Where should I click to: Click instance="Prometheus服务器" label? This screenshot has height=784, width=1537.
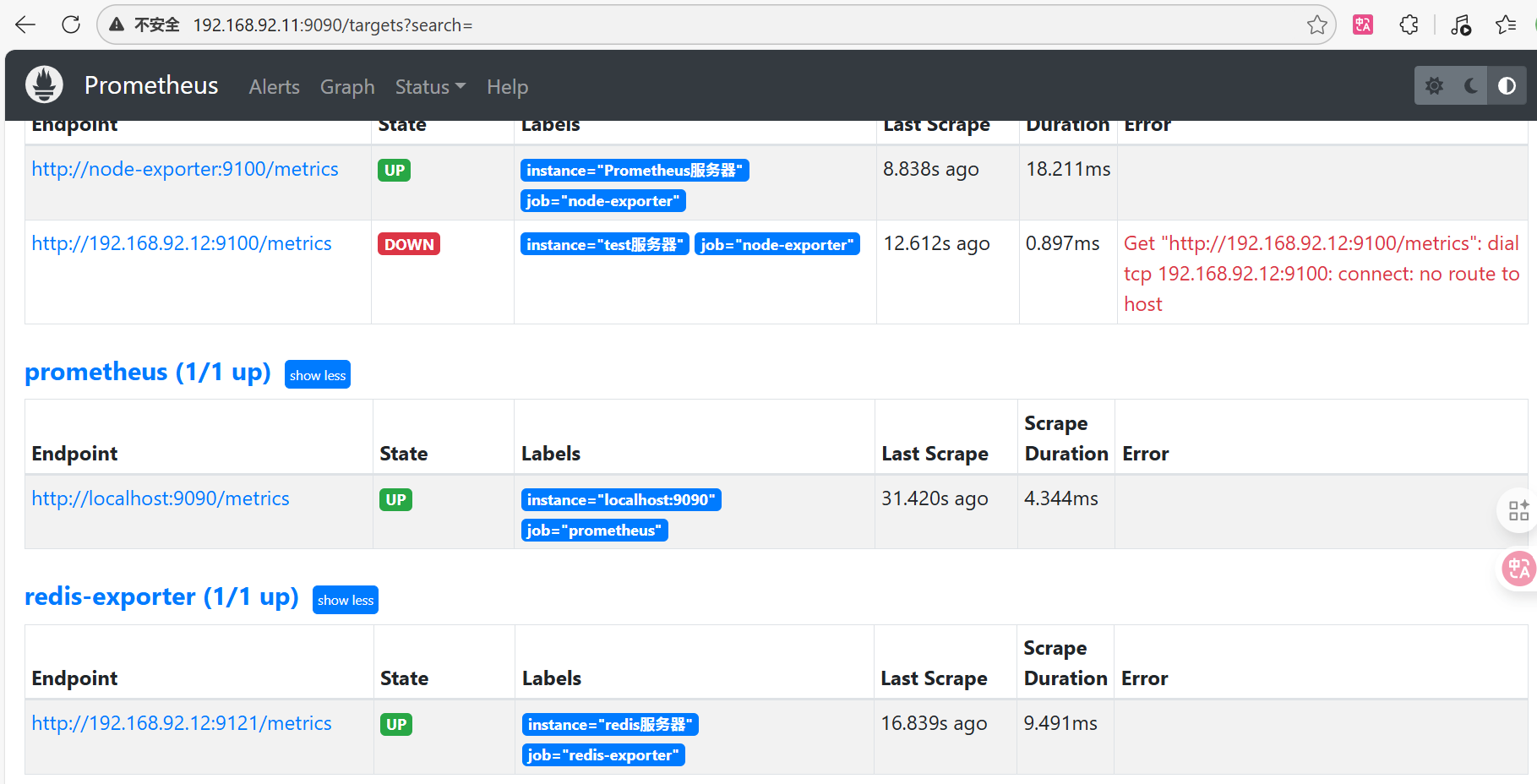coord(635,170)
